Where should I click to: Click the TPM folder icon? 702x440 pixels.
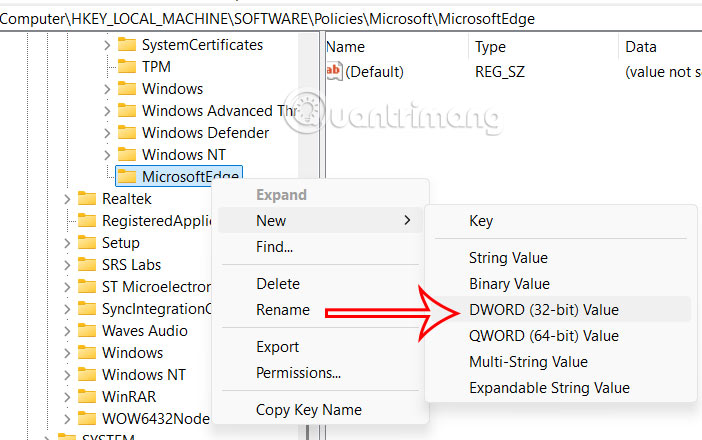(x=127, y=67)
